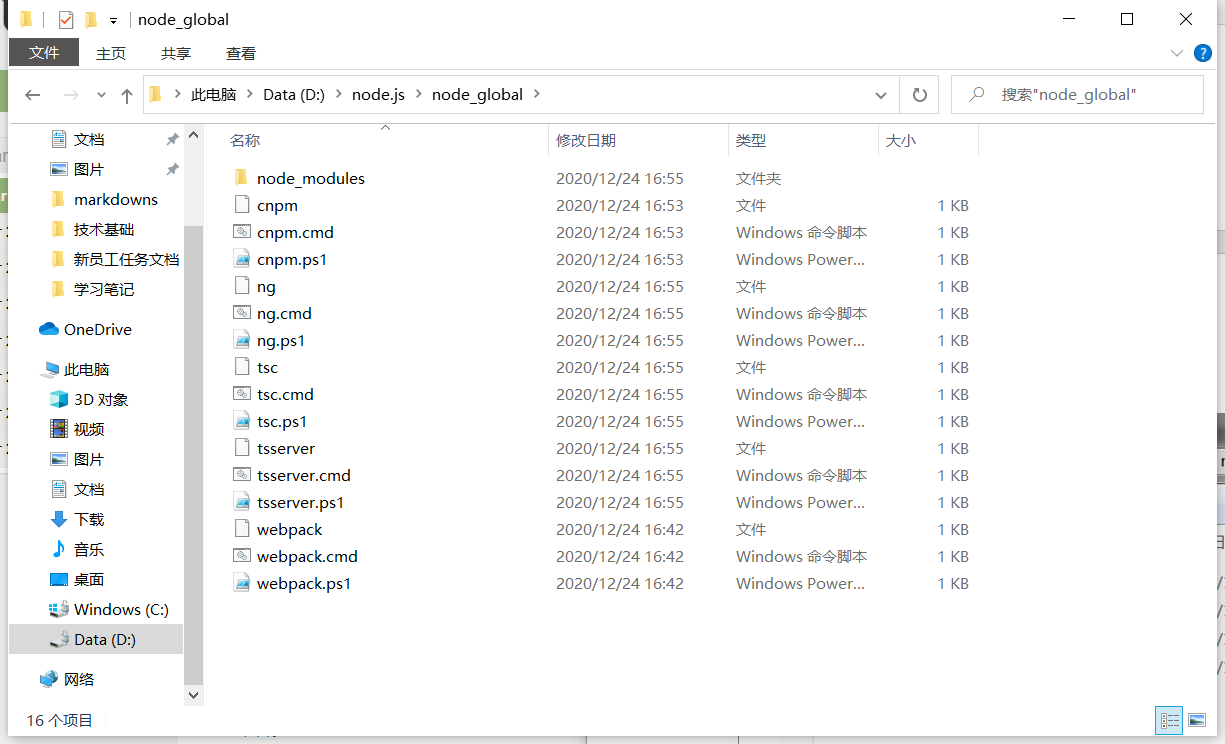Viewport: 1225px width, 744px height.
Task: Go up one folder level arrow
Action: (127, 95)
